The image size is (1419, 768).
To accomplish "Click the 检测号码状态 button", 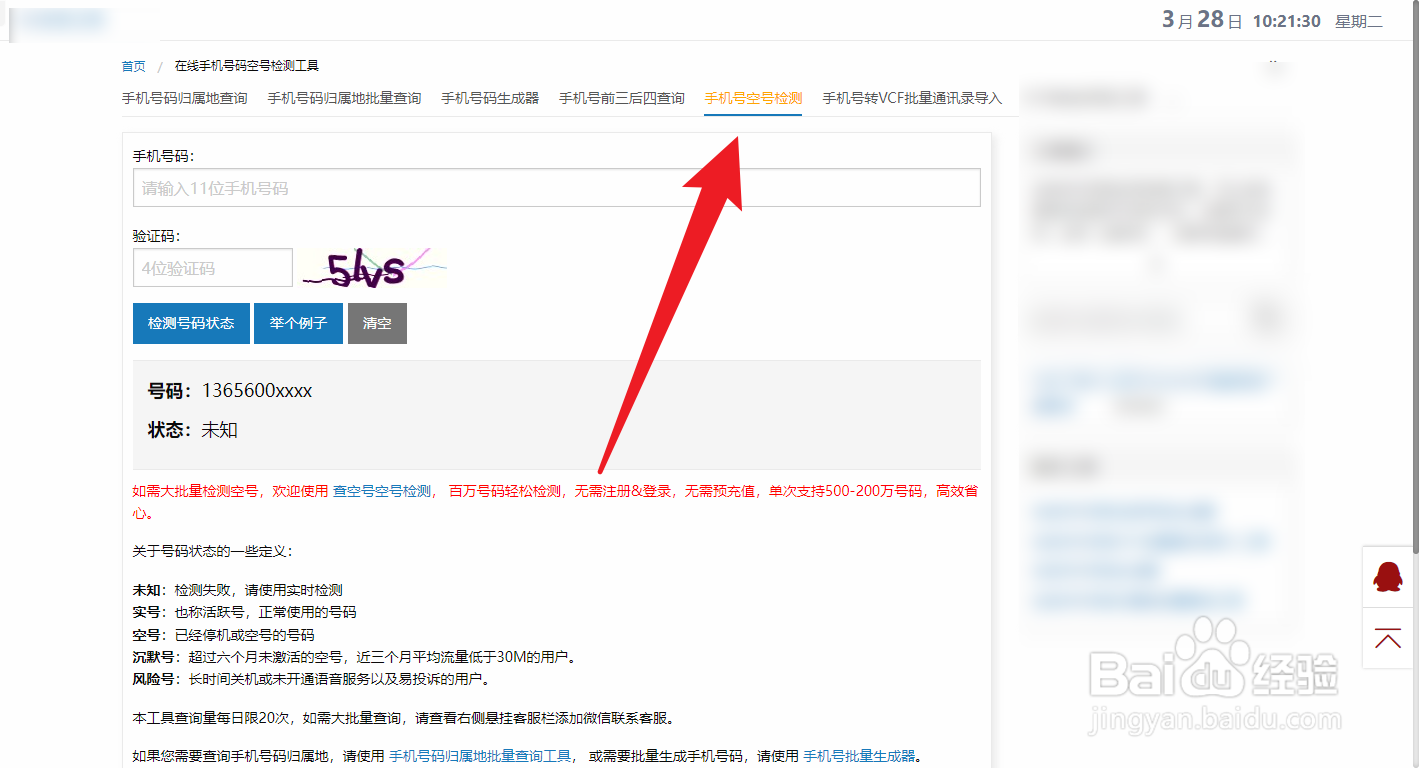I will [191, 323].
